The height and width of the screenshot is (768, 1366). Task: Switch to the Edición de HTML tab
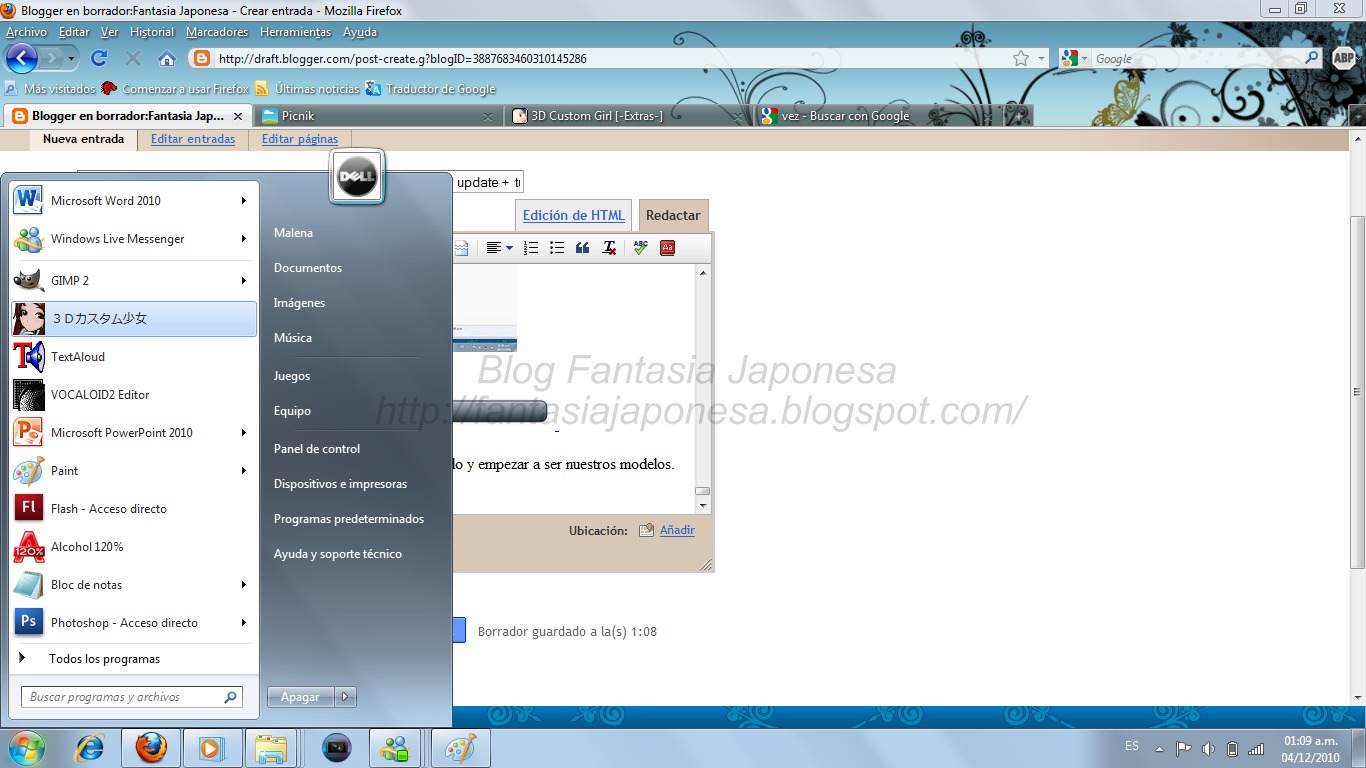[x=574, y=215]
